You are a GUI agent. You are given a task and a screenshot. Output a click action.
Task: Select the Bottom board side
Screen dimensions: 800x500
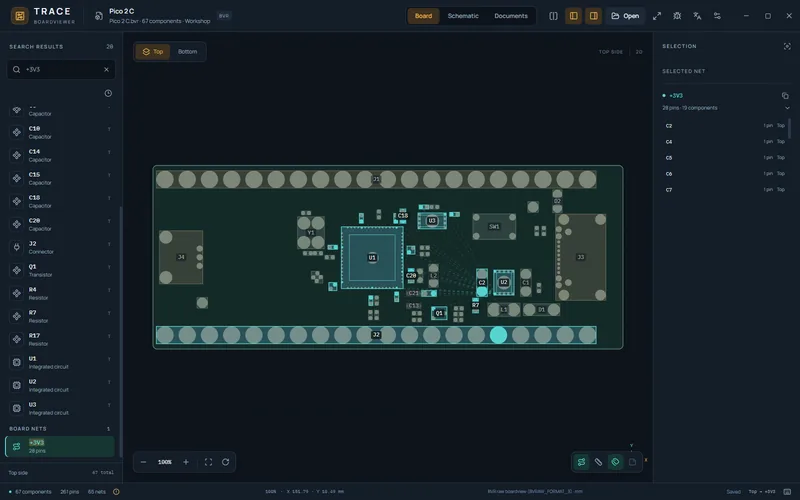click(x=187, y=52)
